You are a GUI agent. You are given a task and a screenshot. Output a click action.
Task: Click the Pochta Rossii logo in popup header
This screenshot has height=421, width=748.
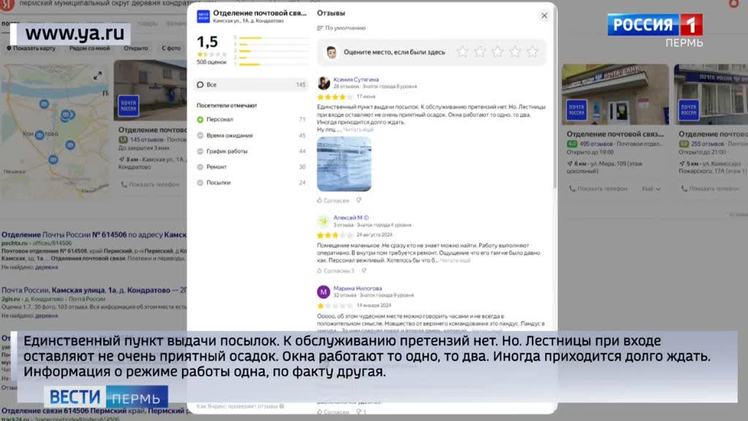coord(203,16)
